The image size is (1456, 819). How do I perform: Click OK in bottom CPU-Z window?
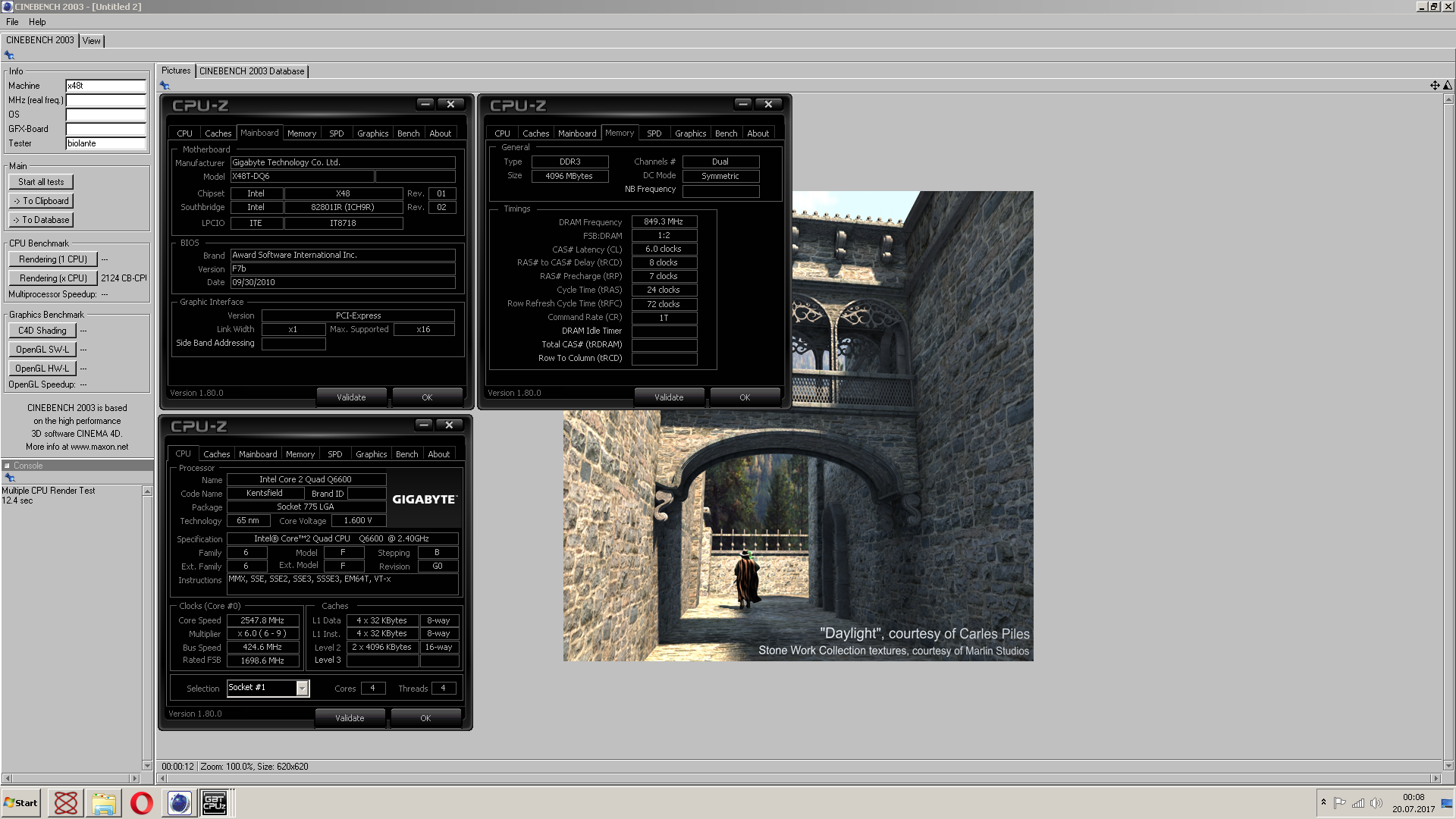tap(425, 718)
